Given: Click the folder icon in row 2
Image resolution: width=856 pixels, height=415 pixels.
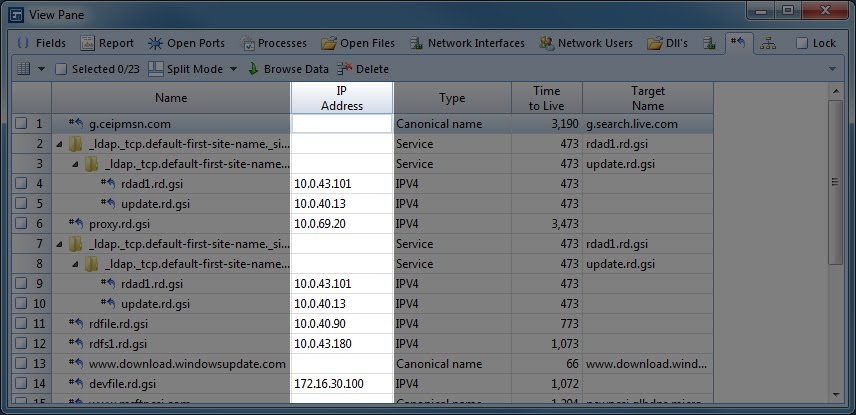Looking at the screenshot, I should coord(75,144).
